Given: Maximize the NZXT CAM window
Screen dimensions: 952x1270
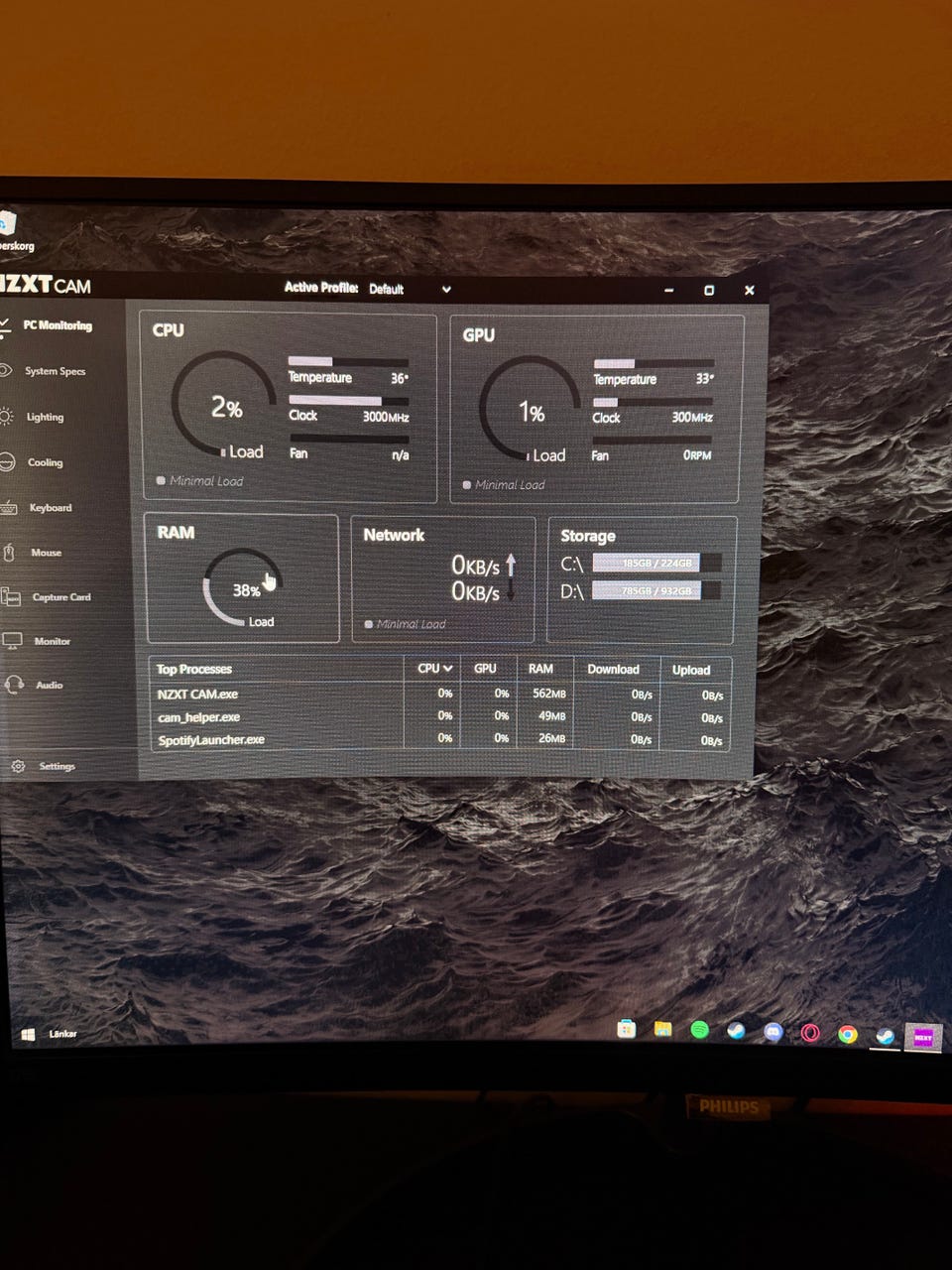Looking at the screenshot, I should tap(708, 290).
